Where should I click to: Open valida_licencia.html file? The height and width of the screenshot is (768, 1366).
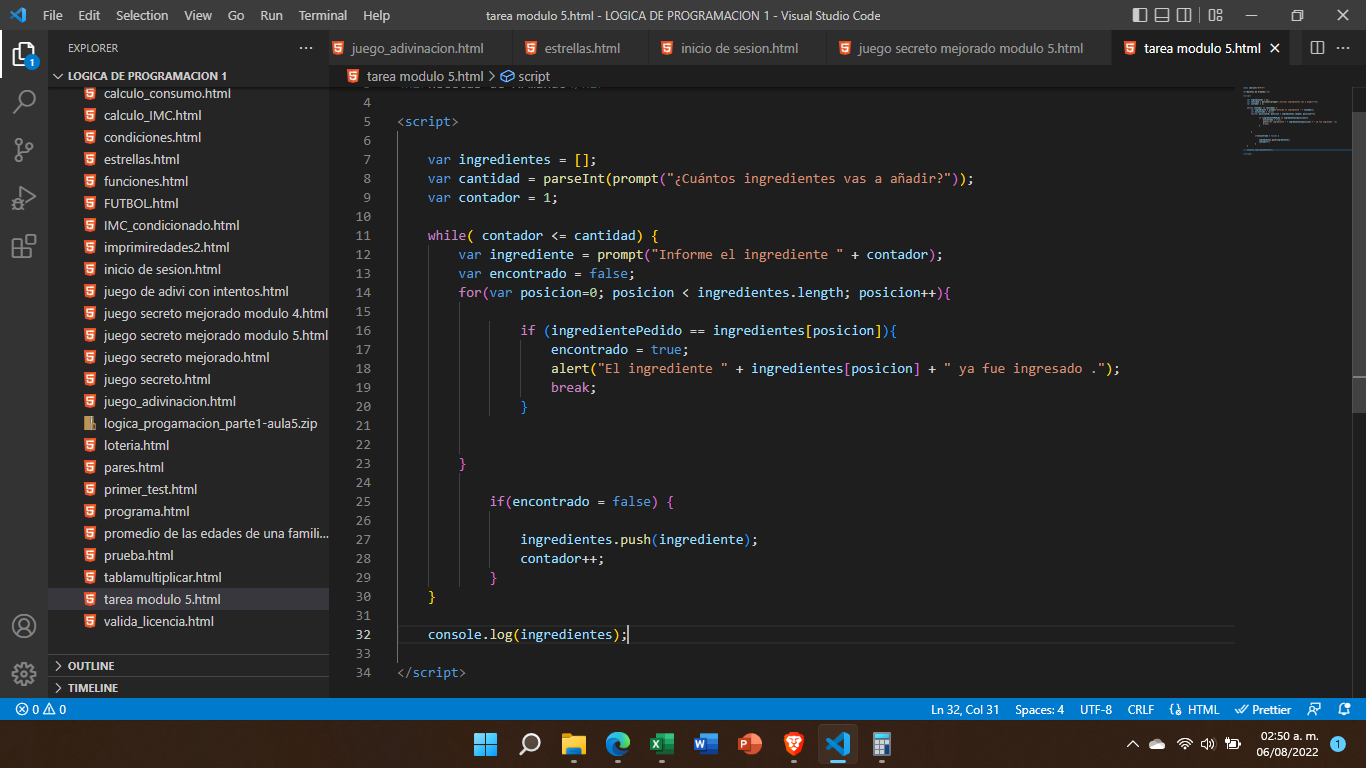tap(158, 622)
